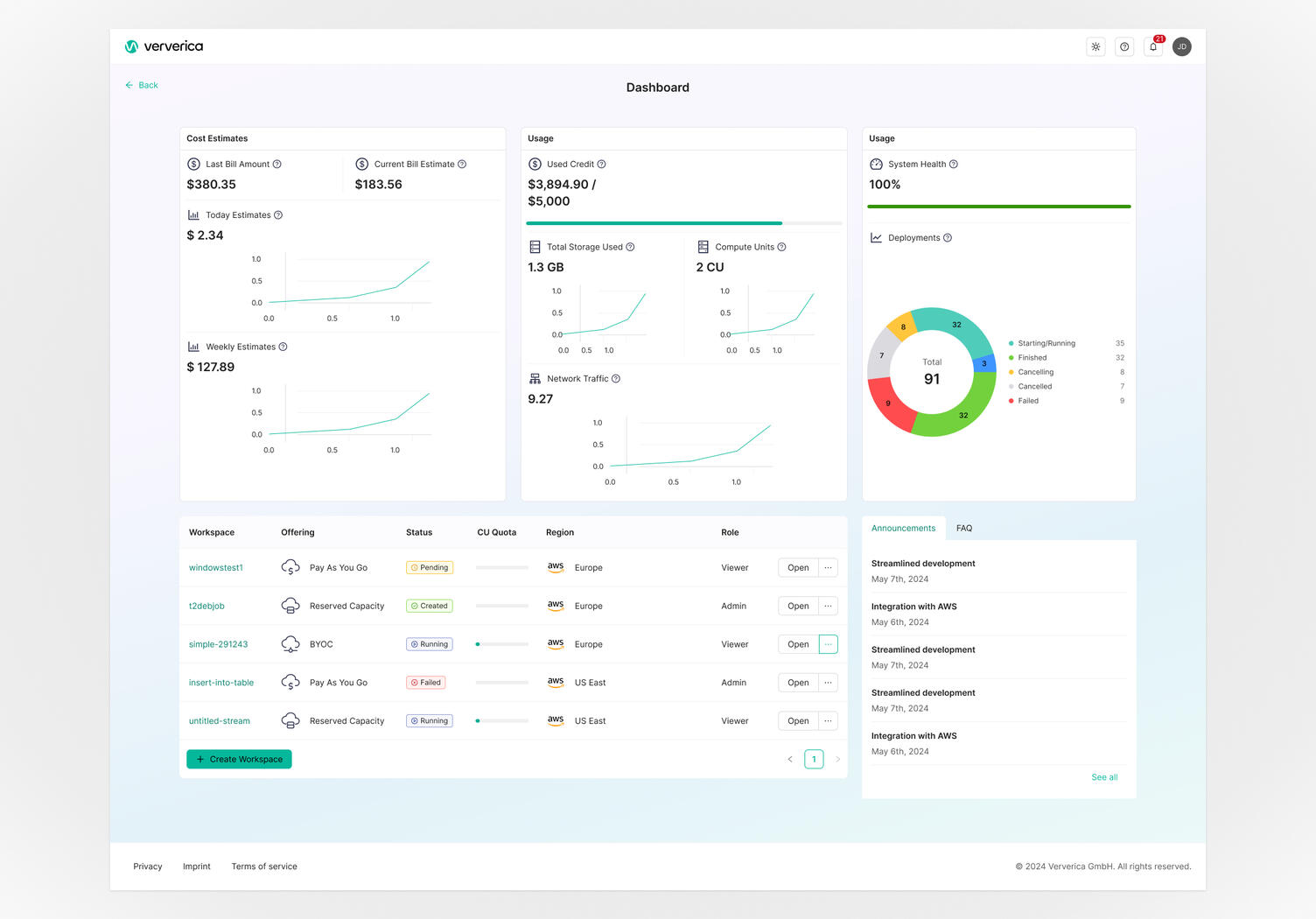Click the AWS icon in the windowstest1 row
Screen dimensions: 1316x919
point(556,567)
